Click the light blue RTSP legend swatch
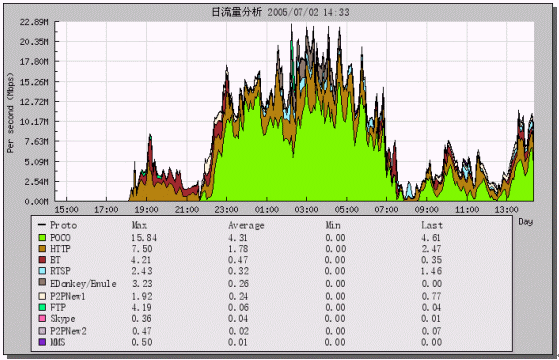 (42, 271)
